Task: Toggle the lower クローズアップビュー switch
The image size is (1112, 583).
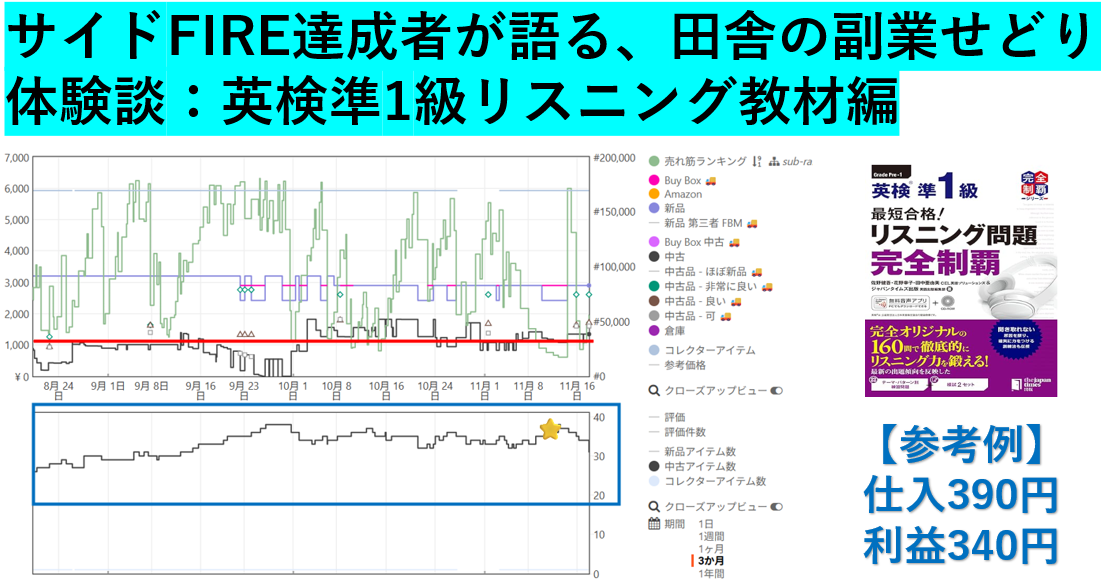Action: point(777,507)
